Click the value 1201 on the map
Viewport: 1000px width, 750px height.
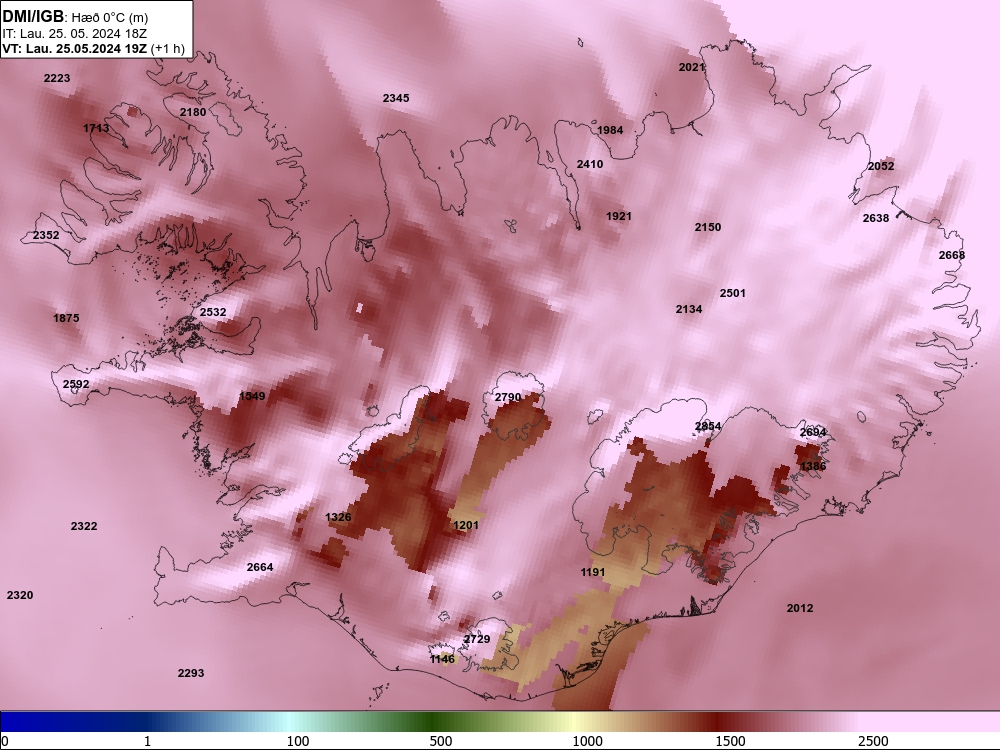tap(466, 525)
